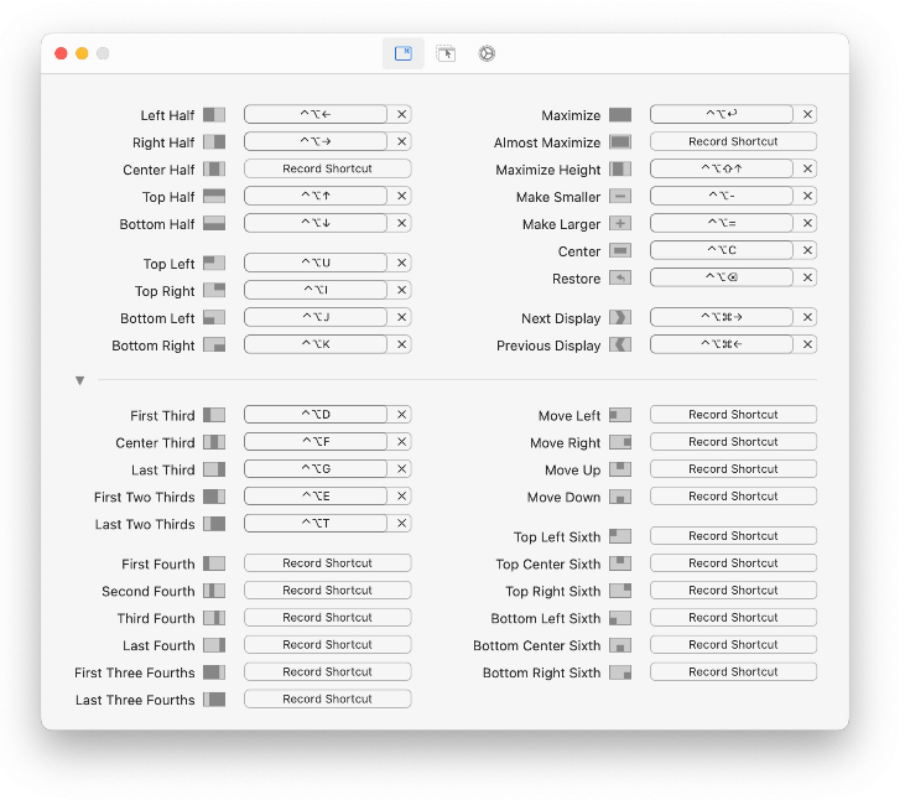The width and height of the screenshot is (905, 800).
Task: Click the Right Half layout icon
Action: 214,141
